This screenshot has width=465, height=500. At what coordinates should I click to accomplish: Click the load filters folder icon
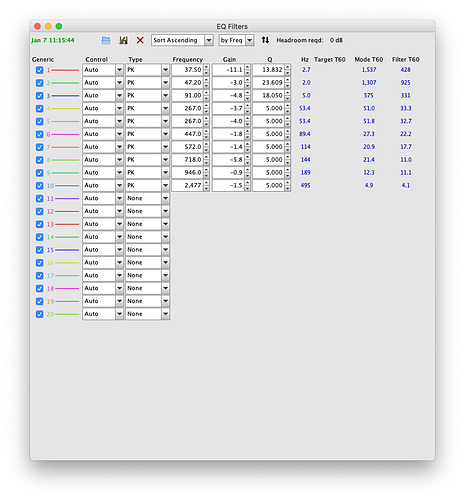pos(106,40)
